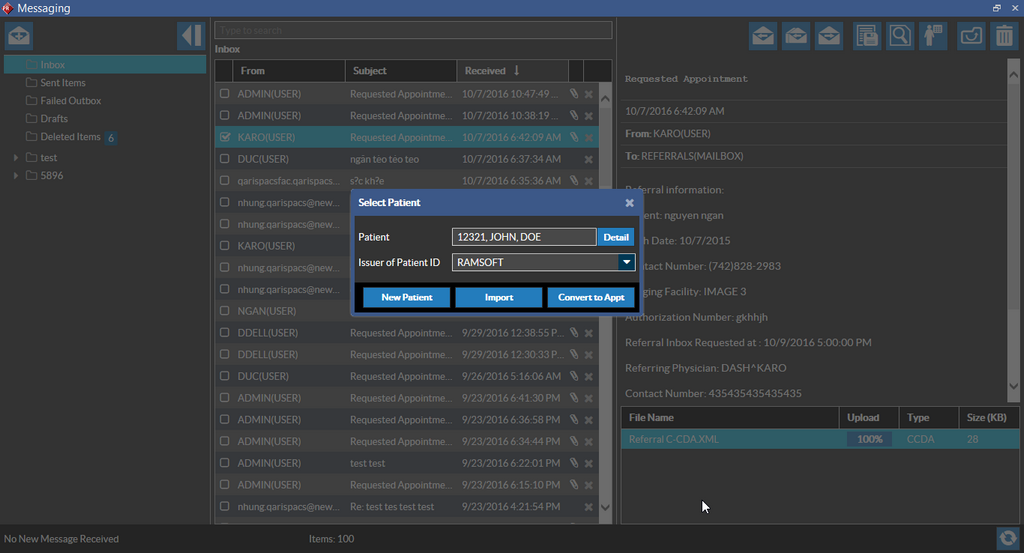This screenshot has height=553, width=1024.
Task: Click the Reply envelope icon
Action: point(764,36)
